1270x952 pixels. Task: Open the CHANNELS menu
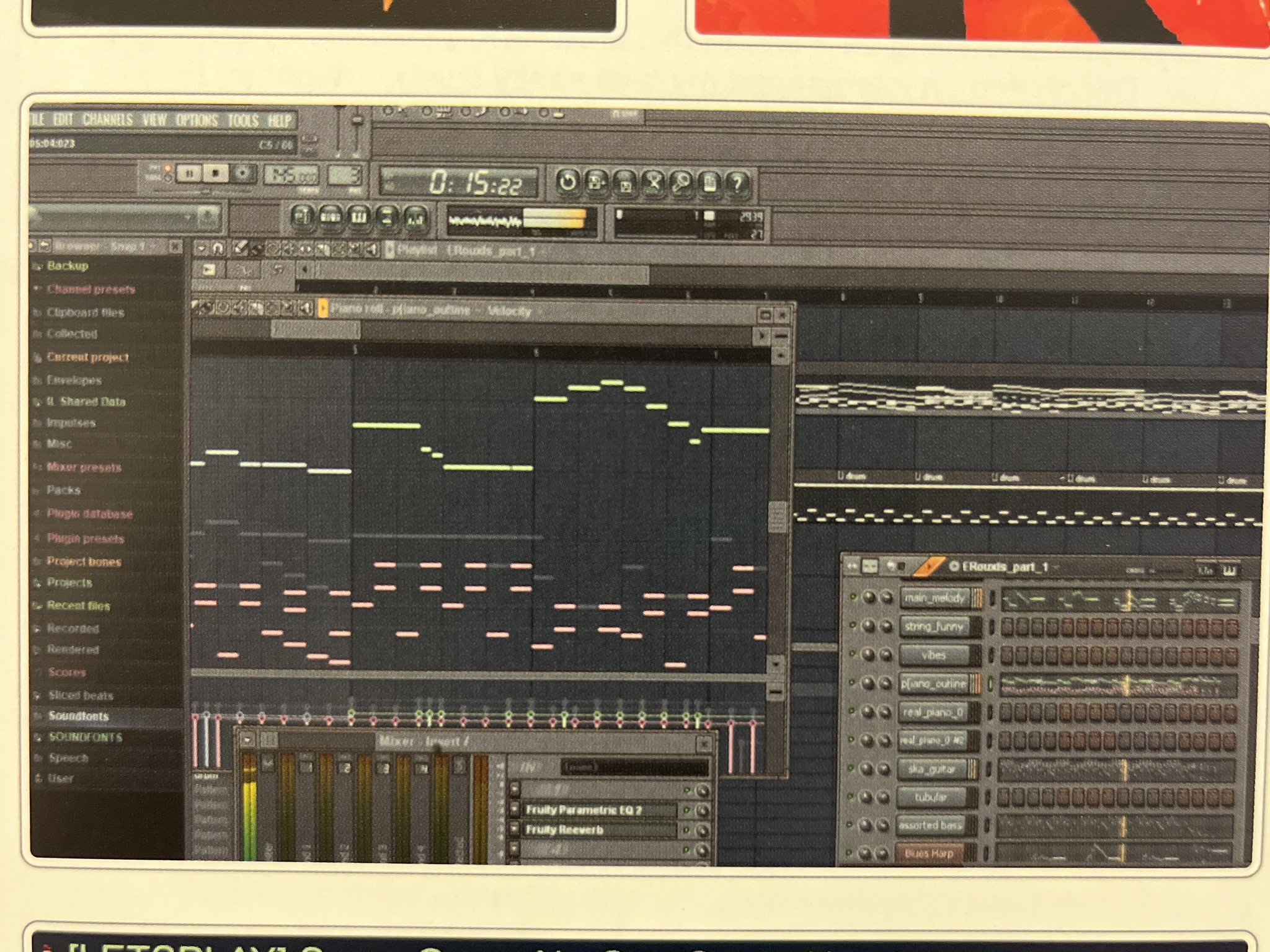(107, 120)
